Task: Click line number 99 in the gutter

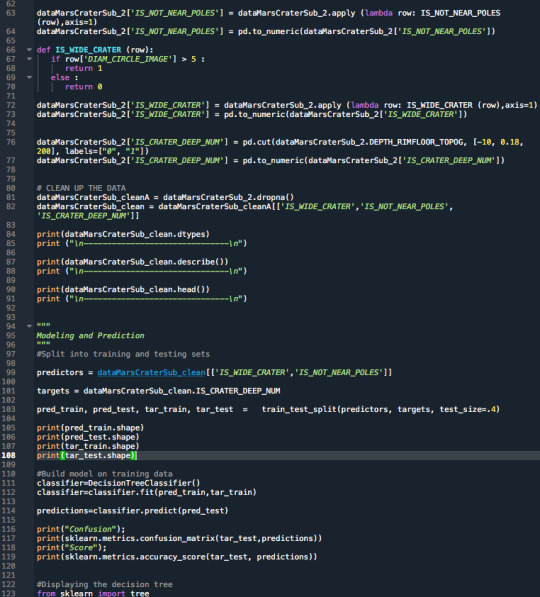Action: [11, 372]
